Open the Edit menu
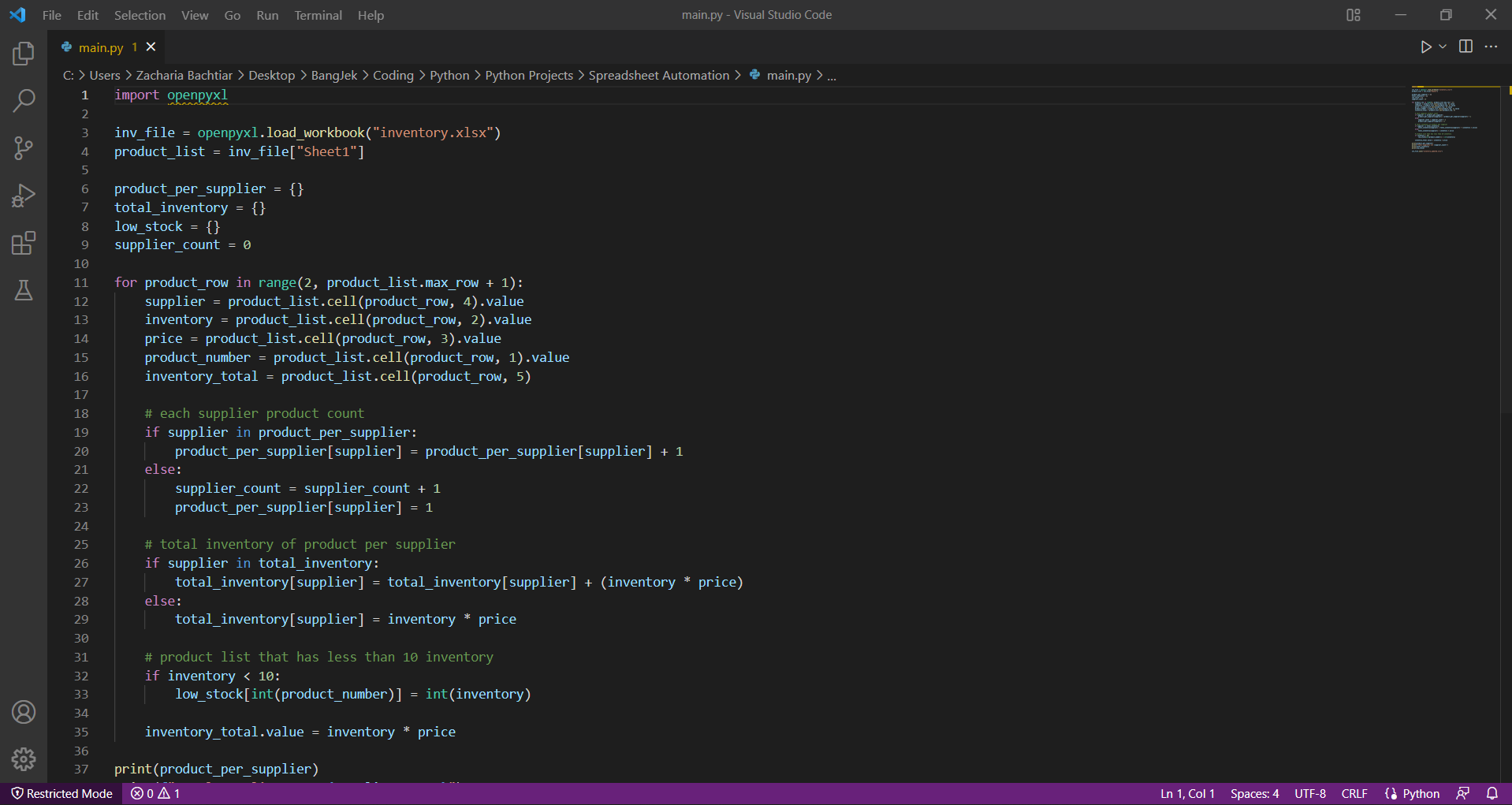 88,15
